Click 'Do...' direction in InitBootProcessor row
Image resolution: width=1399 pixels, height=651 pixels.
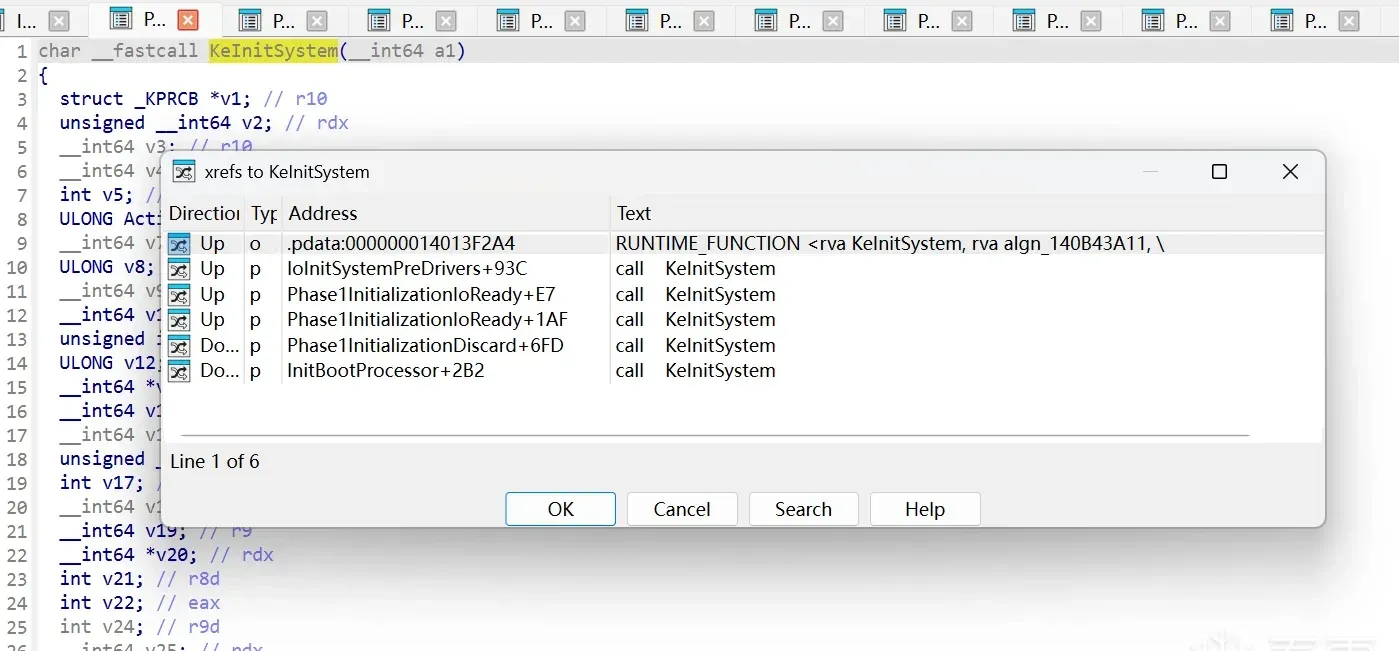tap(219, 371)
